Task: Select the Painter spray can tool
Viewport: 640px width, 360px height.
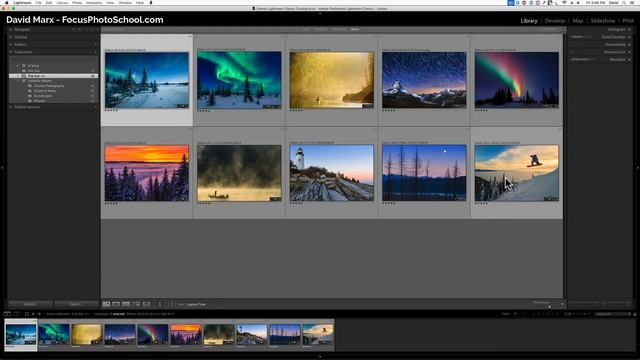Action: [160, 304]
